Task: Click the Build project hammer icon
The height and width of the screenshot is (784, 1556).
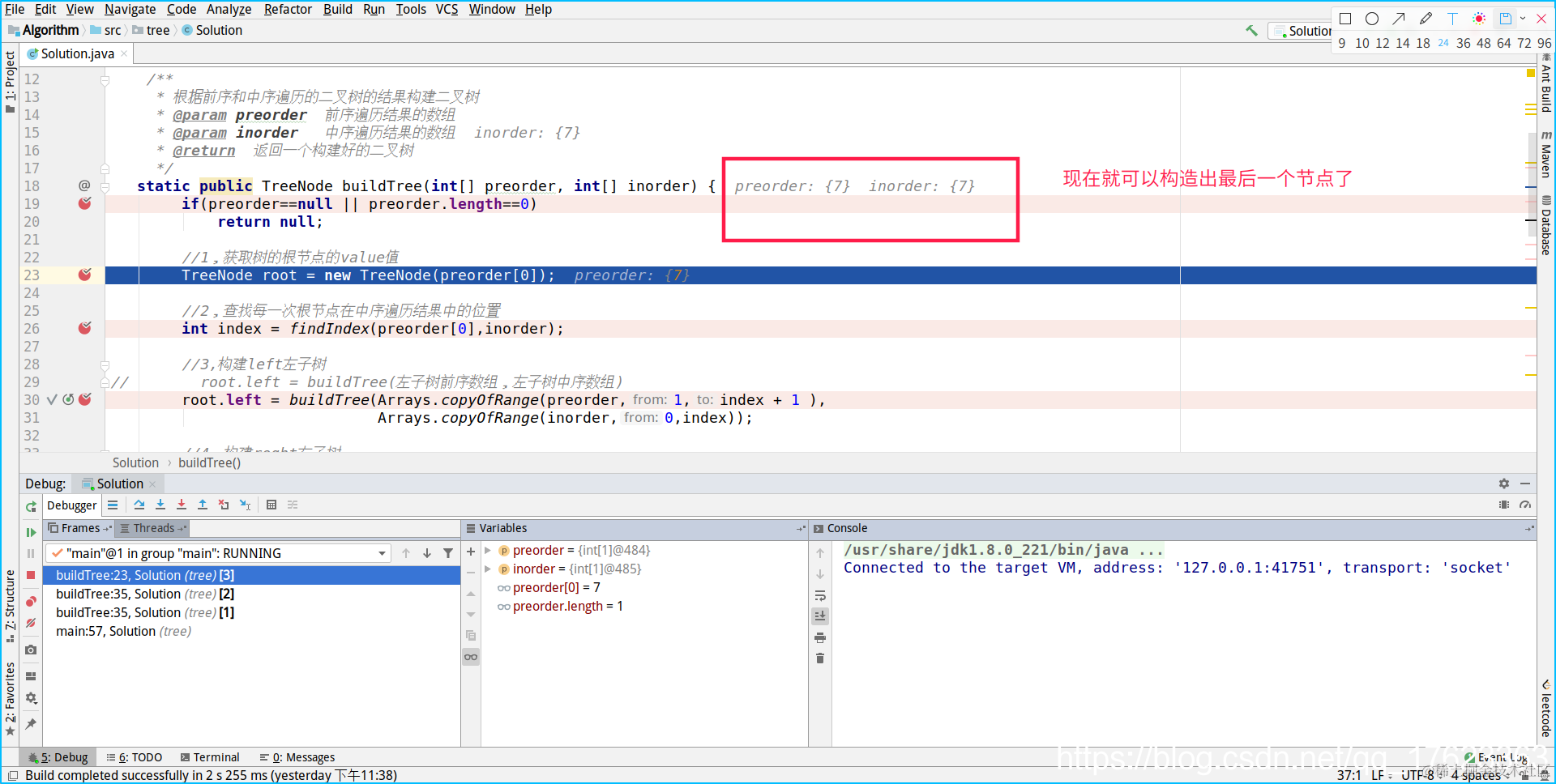Action: pos(1252,31)
